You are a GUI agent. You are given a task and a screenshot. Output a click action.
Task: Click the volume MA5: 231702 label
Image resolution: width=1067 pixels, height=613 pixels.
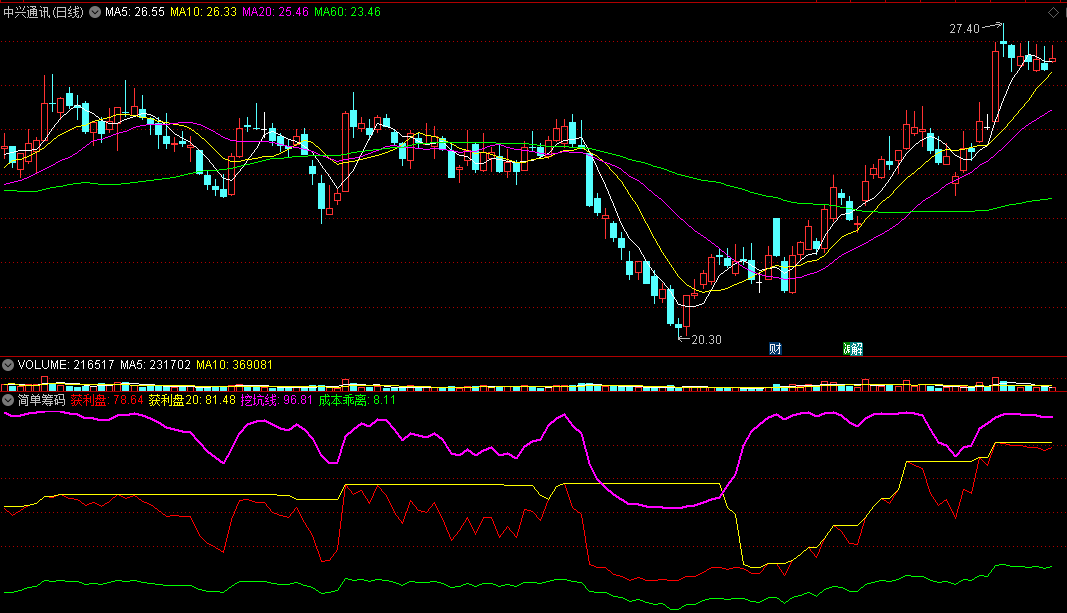pyautogui.click(x=155, y=365)
